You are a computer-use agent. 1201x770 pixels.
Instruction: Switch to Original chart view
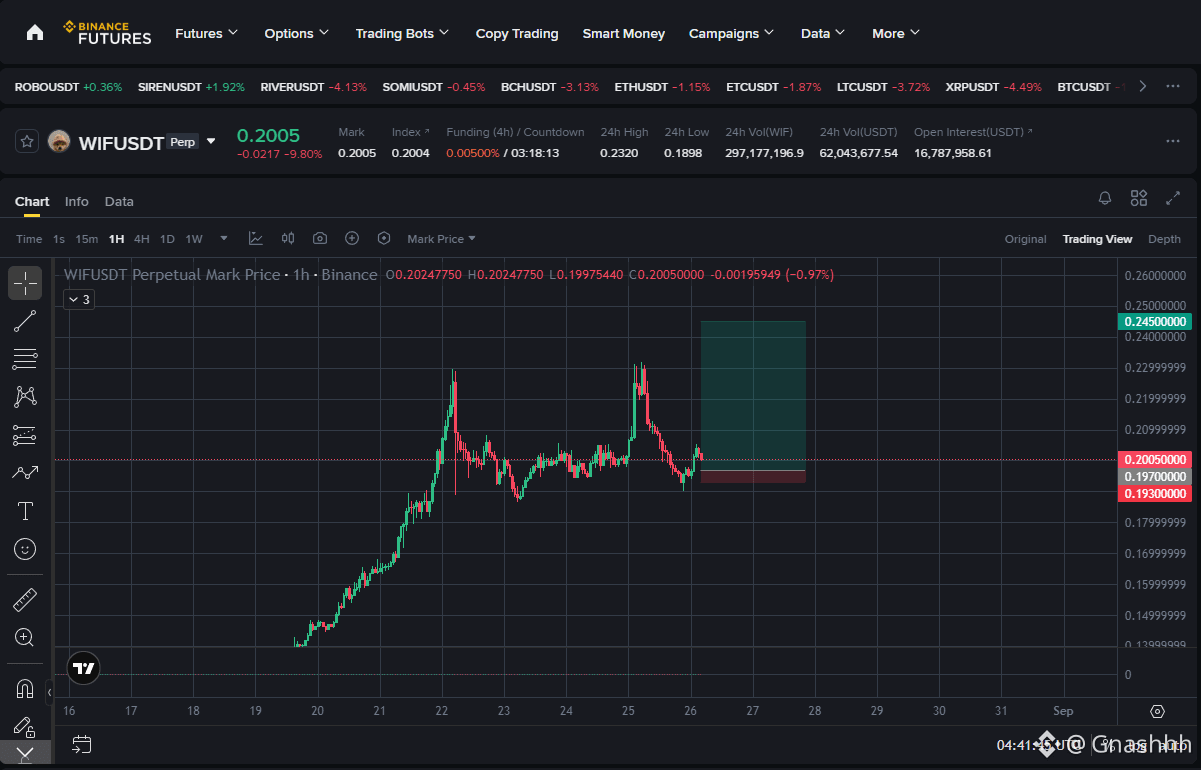(x=1025, y=239)
